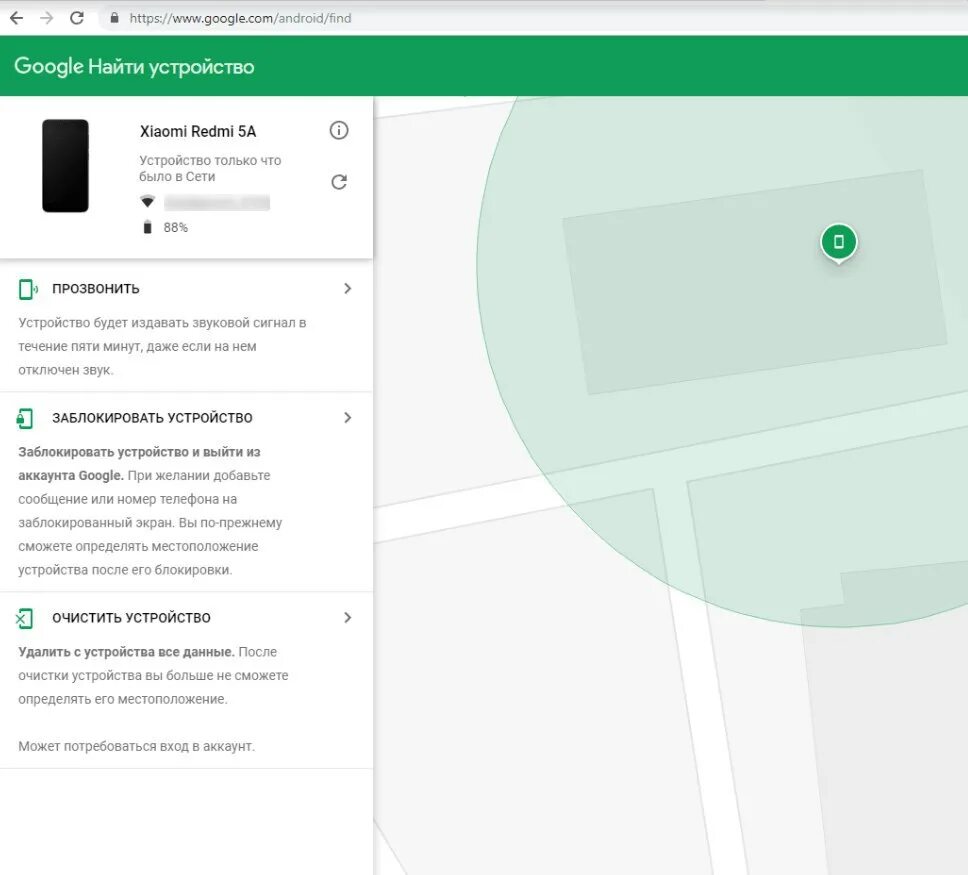Image resolution: width=968 pixels, height=875 pixels.
Task: Refresh device location with circular arrow icon
Action: 339,182
